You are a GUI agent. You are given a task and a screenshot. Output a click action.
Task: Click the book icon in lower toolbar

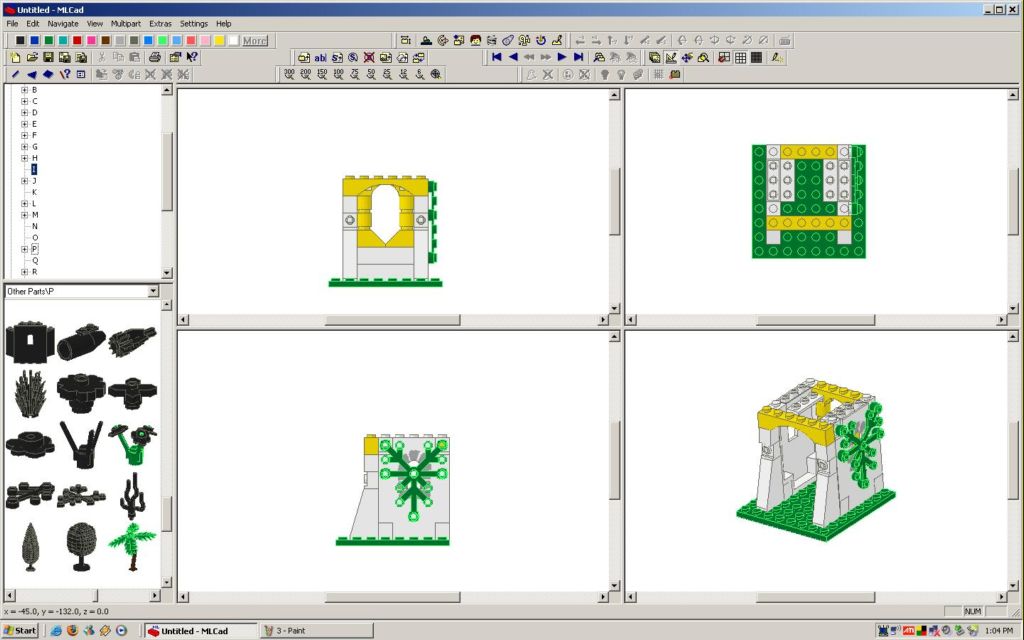[x=675, y=74]
